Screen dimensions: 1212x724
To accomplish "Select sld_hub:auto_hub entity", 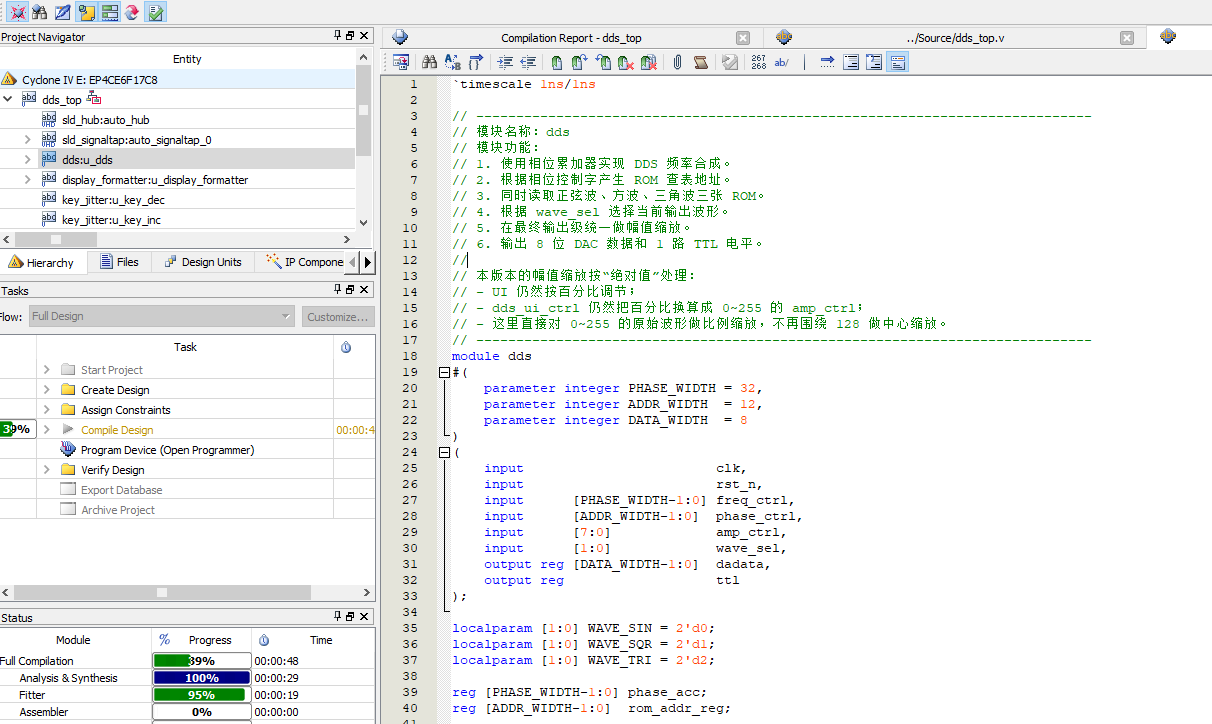I will pos(105,120).
